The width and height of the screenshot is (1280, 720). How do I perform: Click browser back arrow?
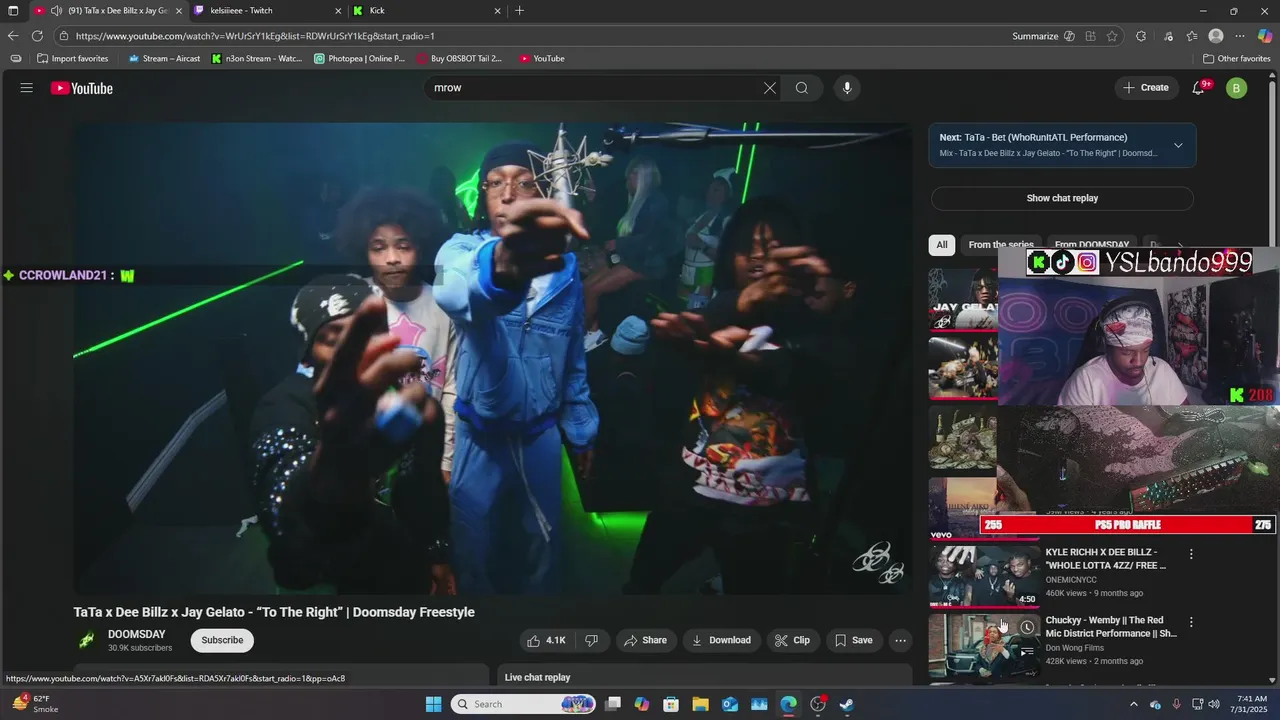(13, 36)
